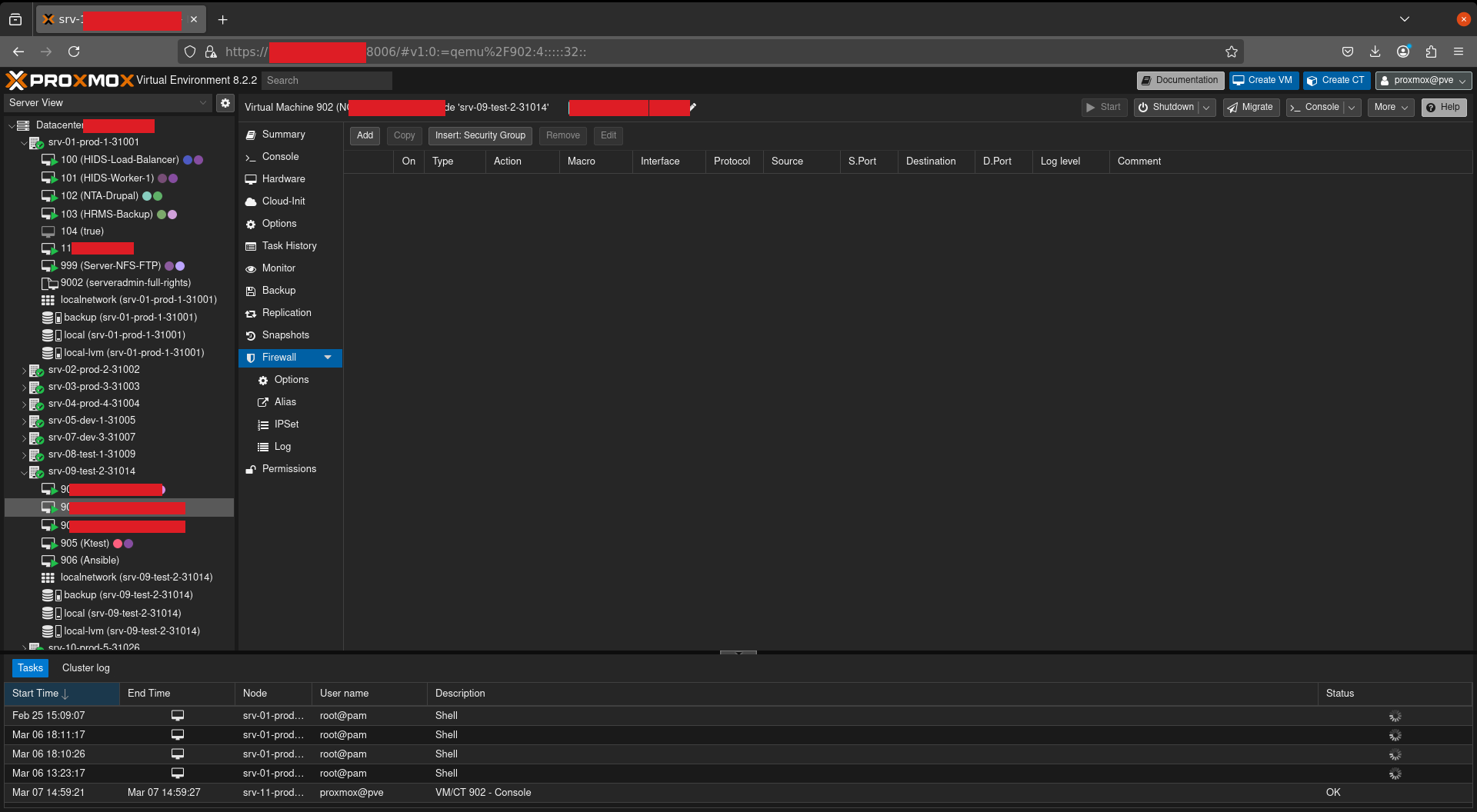Open Firewall IPSet list icon

[x=263, y=424]
